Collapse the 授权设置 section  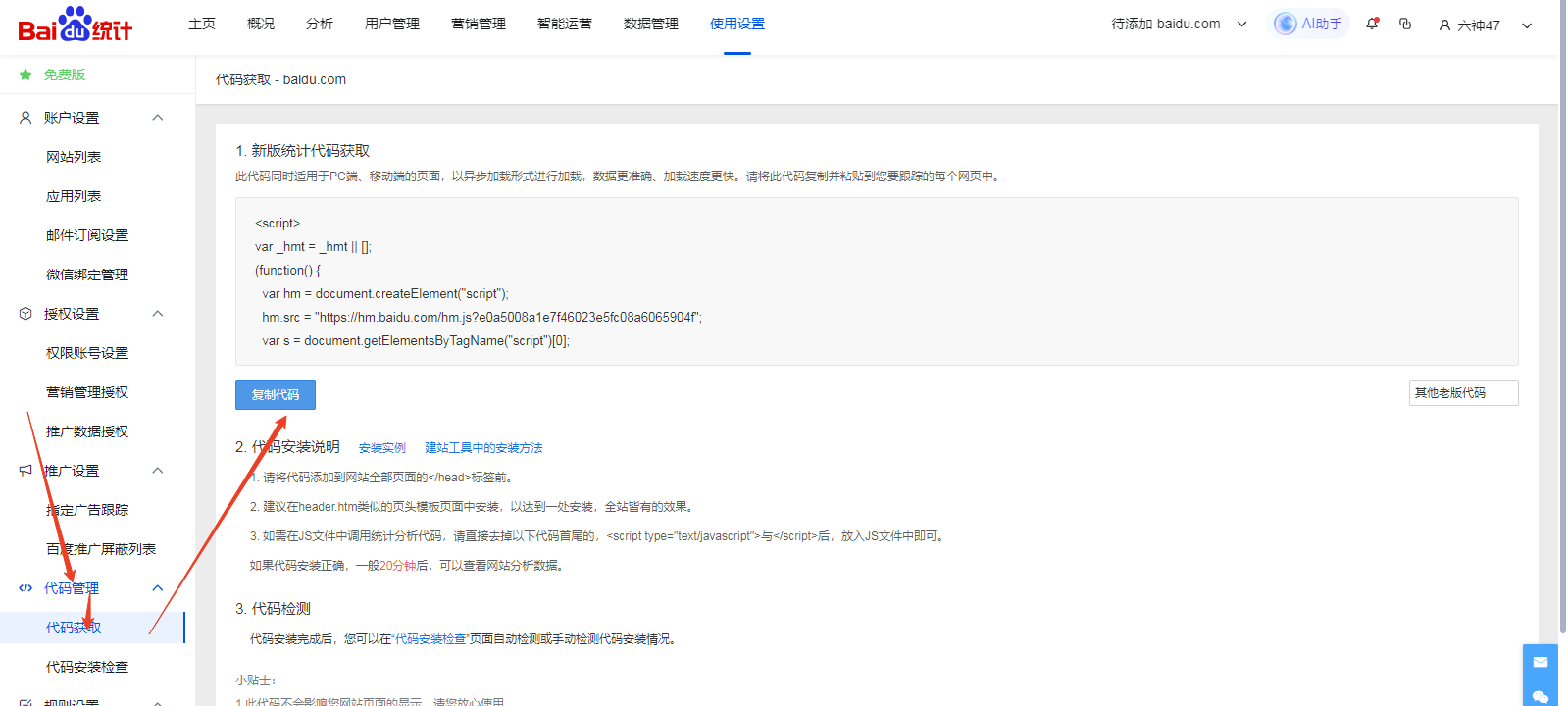pyautogui.click(x=158, y=314)
